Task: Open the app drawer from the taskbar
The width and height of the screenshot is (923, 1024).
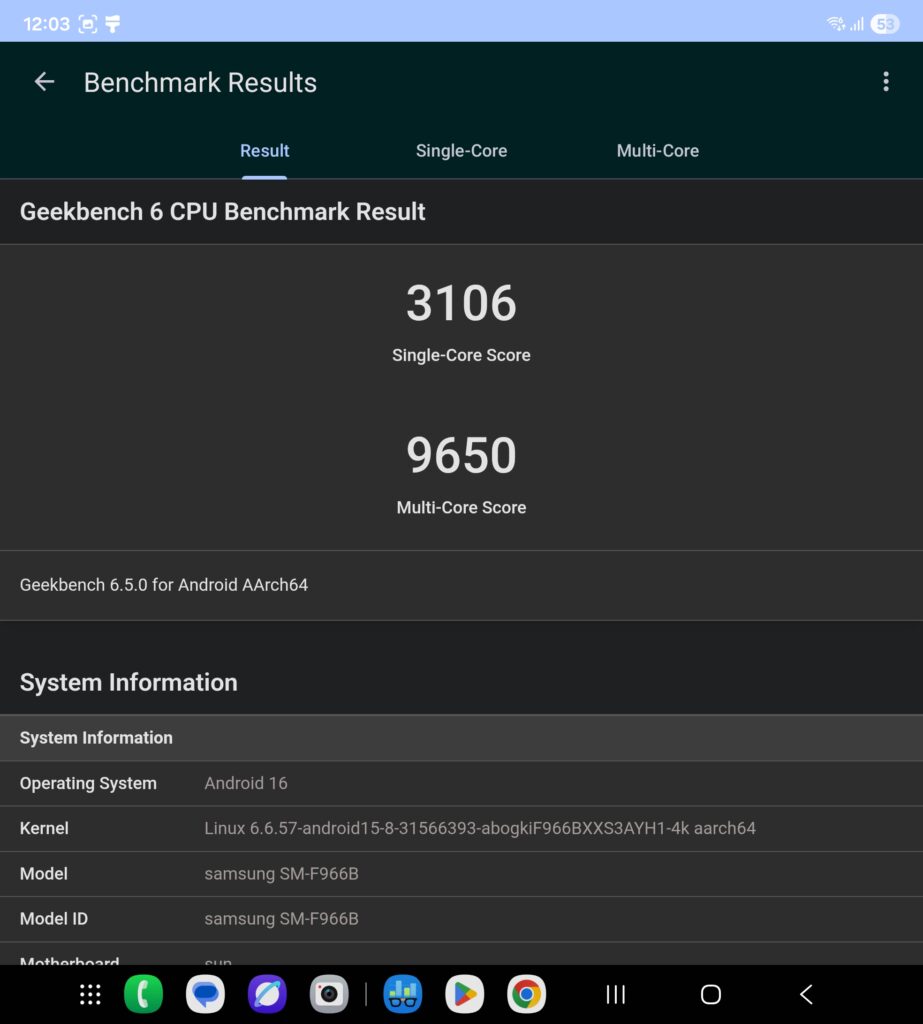Action: [89, 994]
